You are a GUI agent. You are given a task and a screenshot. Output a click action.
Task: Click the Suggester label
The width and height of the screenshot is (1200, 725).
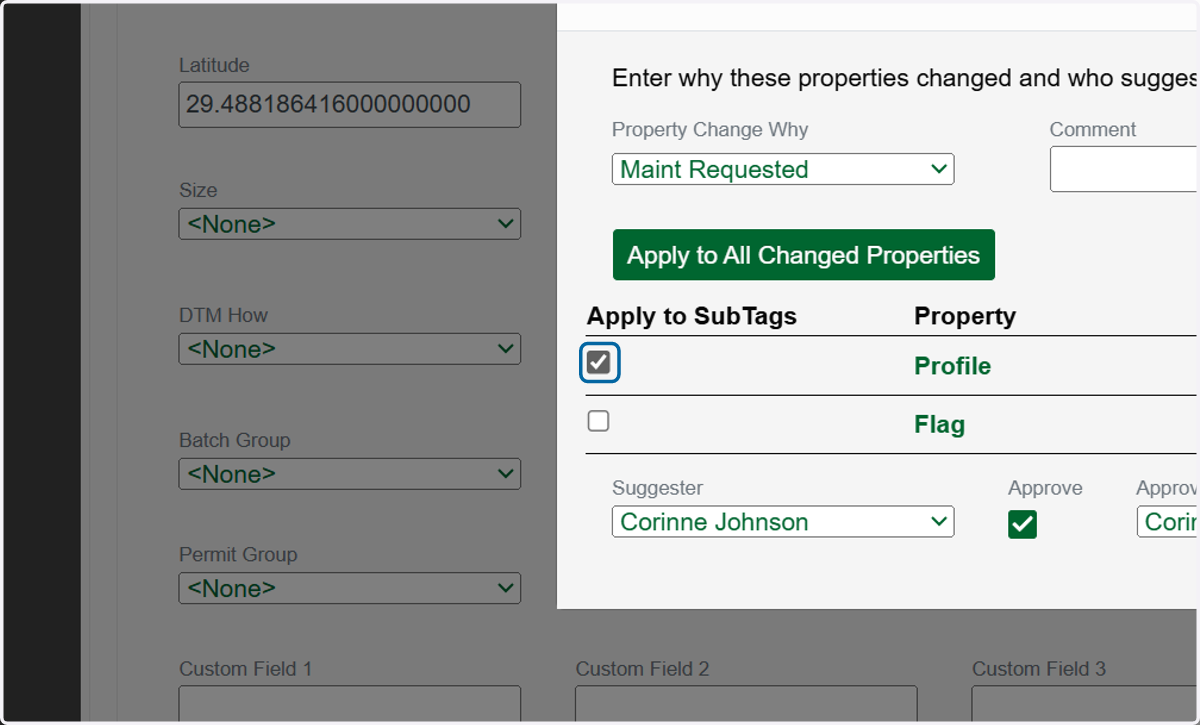[x=657, y=488]
